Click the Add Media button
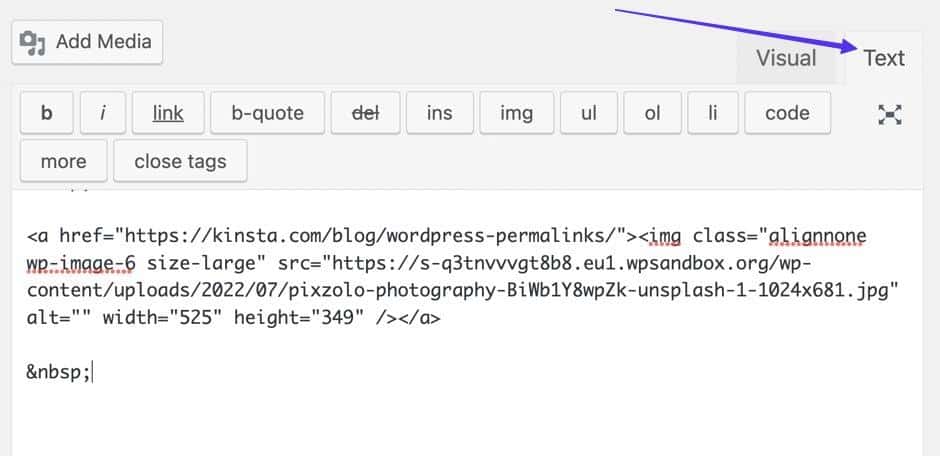Viewport: 940px width, 456px height. point(87,42)
